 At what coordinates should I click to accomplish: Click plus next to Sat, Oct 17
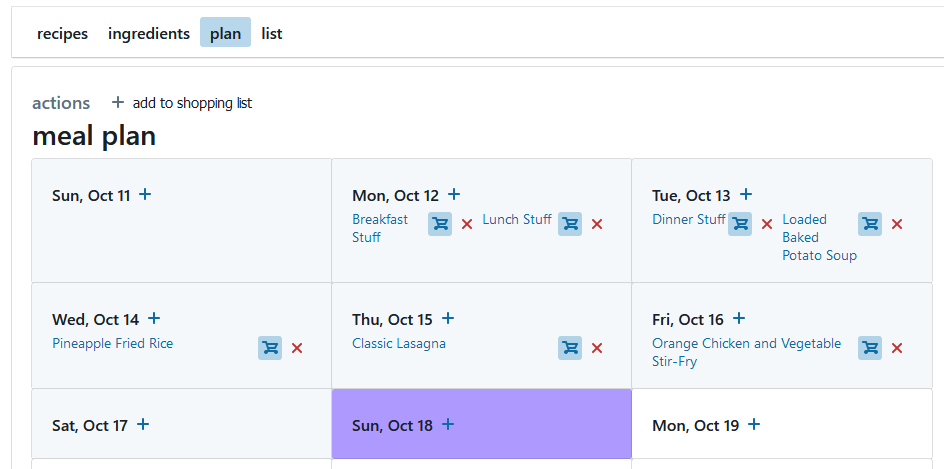click(143, 425)
